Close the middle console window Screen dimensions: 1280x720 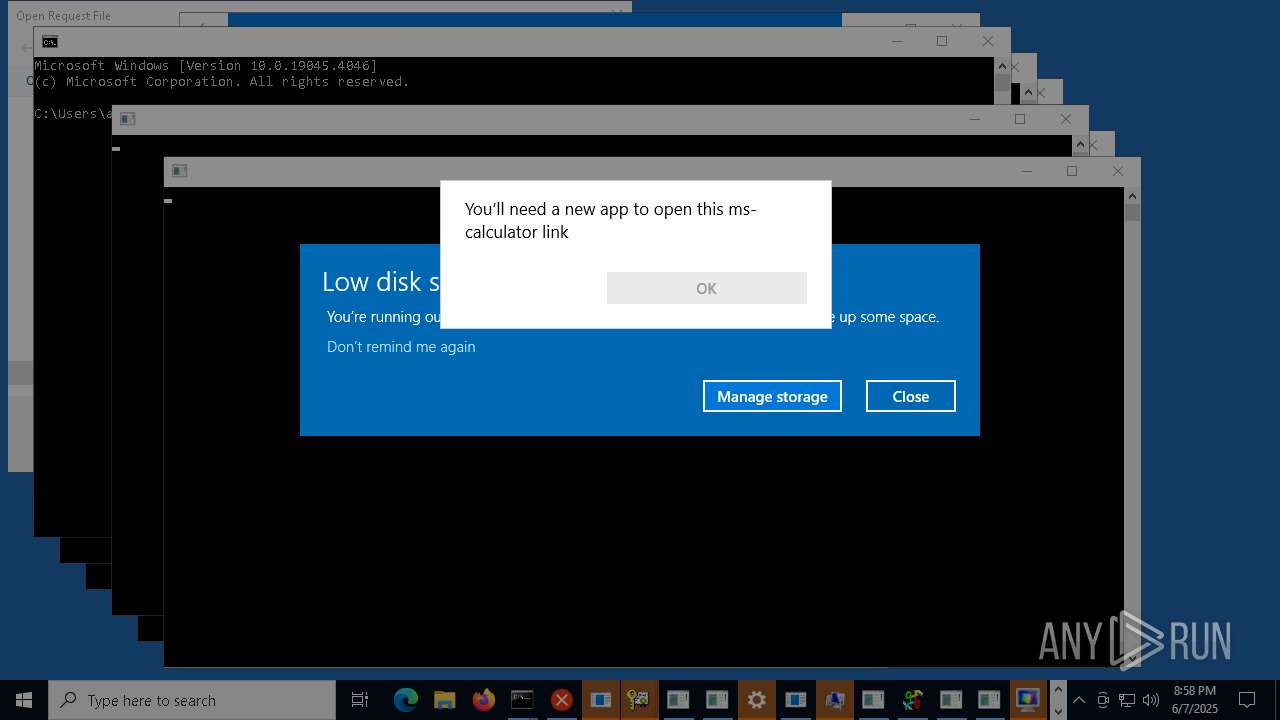click(1066, 119)
